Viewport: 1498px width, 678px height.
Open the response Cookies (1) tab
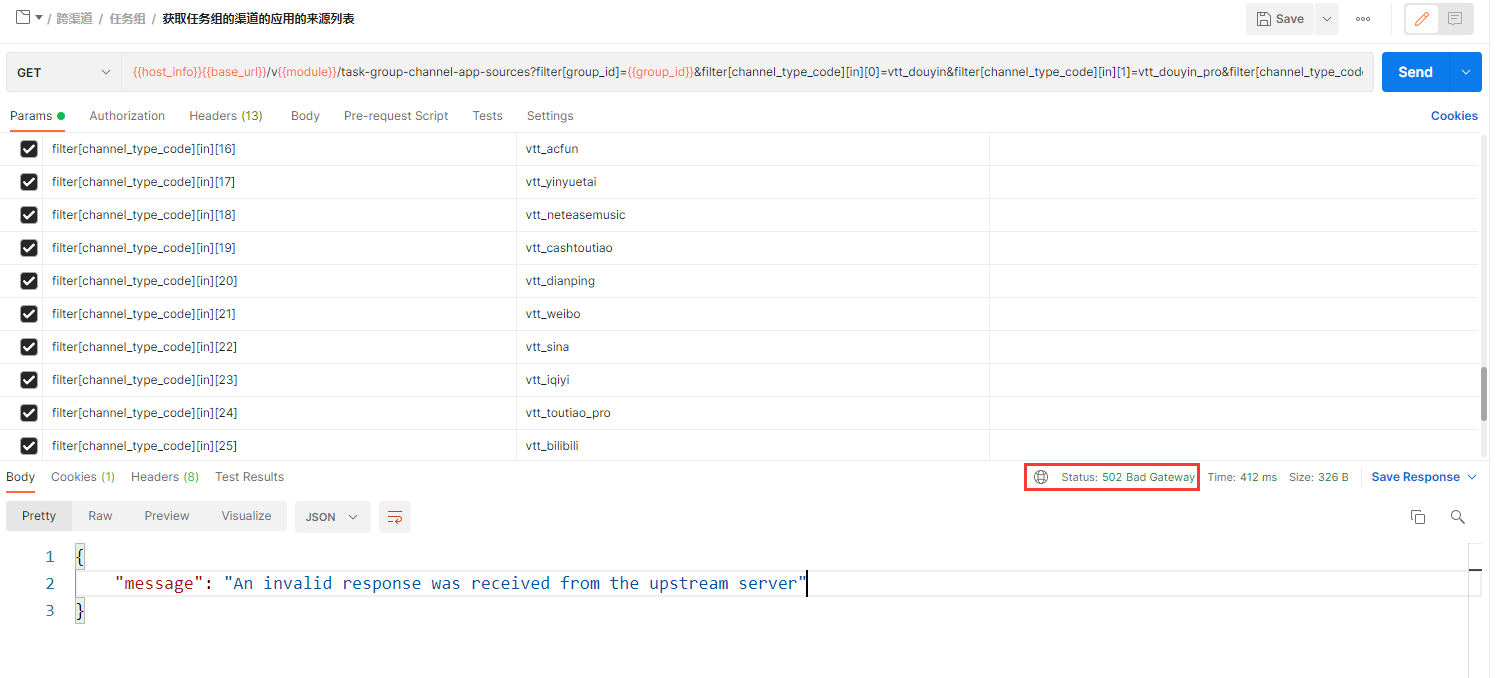(83, 477)
